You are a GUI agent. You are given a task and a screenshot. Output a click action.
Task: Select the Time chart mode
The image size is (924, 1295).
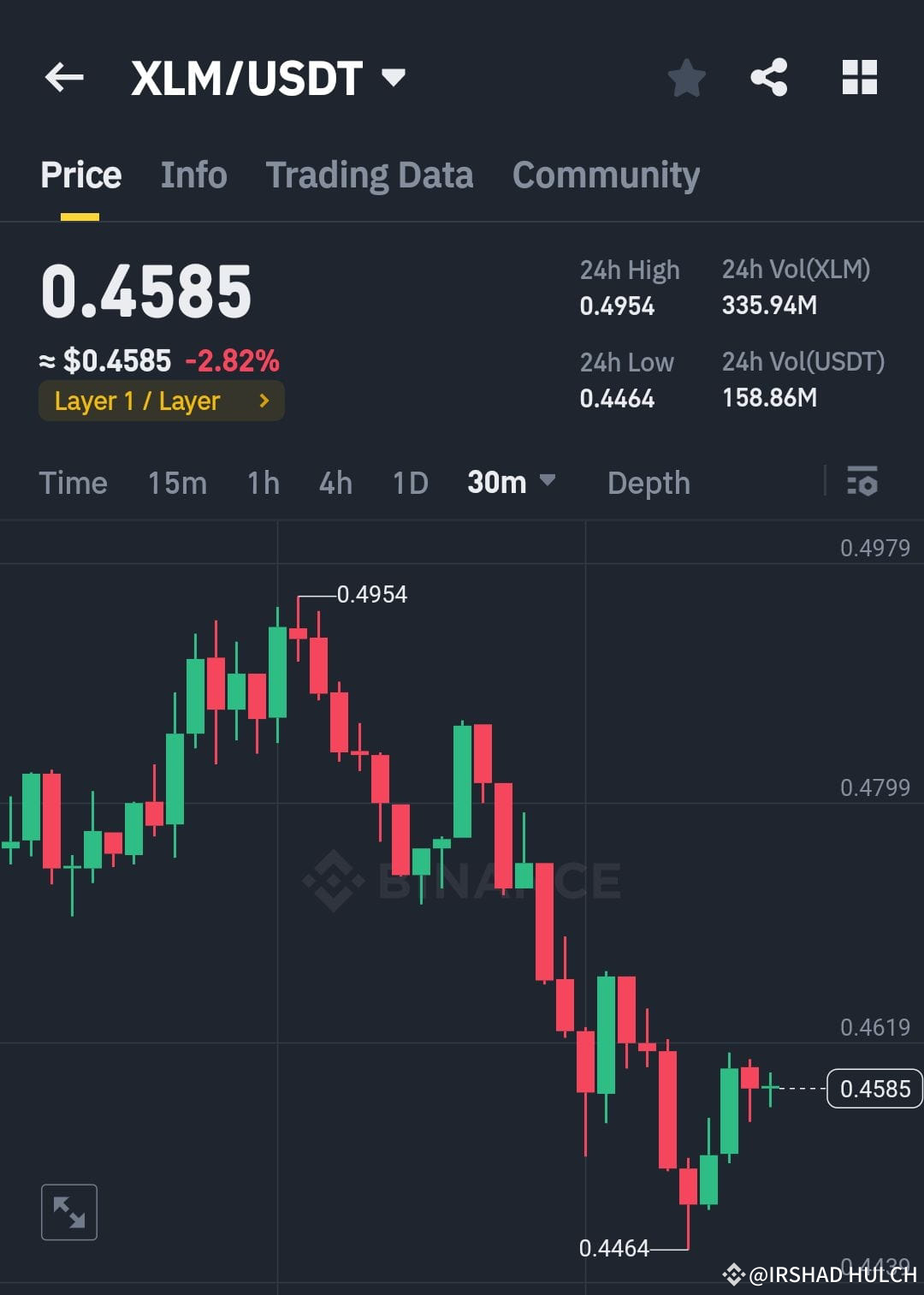[73, 483]
